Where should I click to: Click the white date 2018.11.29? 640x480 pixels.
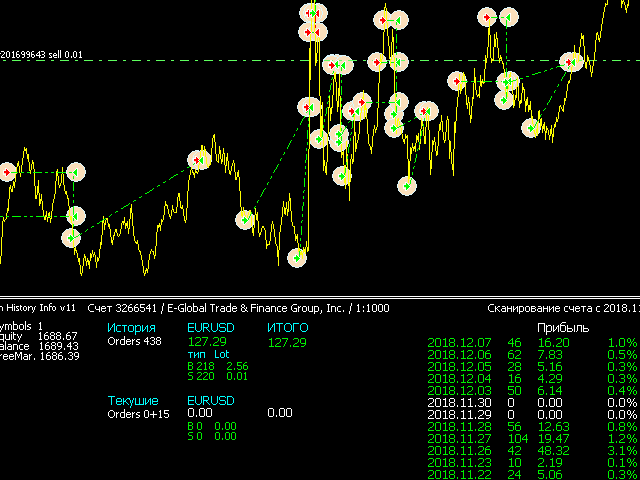tap(459, 414)
